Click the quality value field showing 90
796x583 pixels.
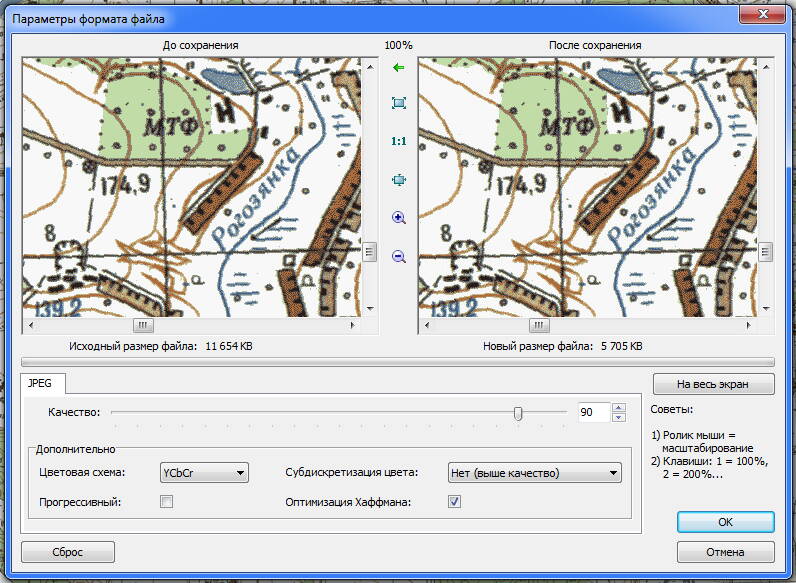tap(593, 413)
